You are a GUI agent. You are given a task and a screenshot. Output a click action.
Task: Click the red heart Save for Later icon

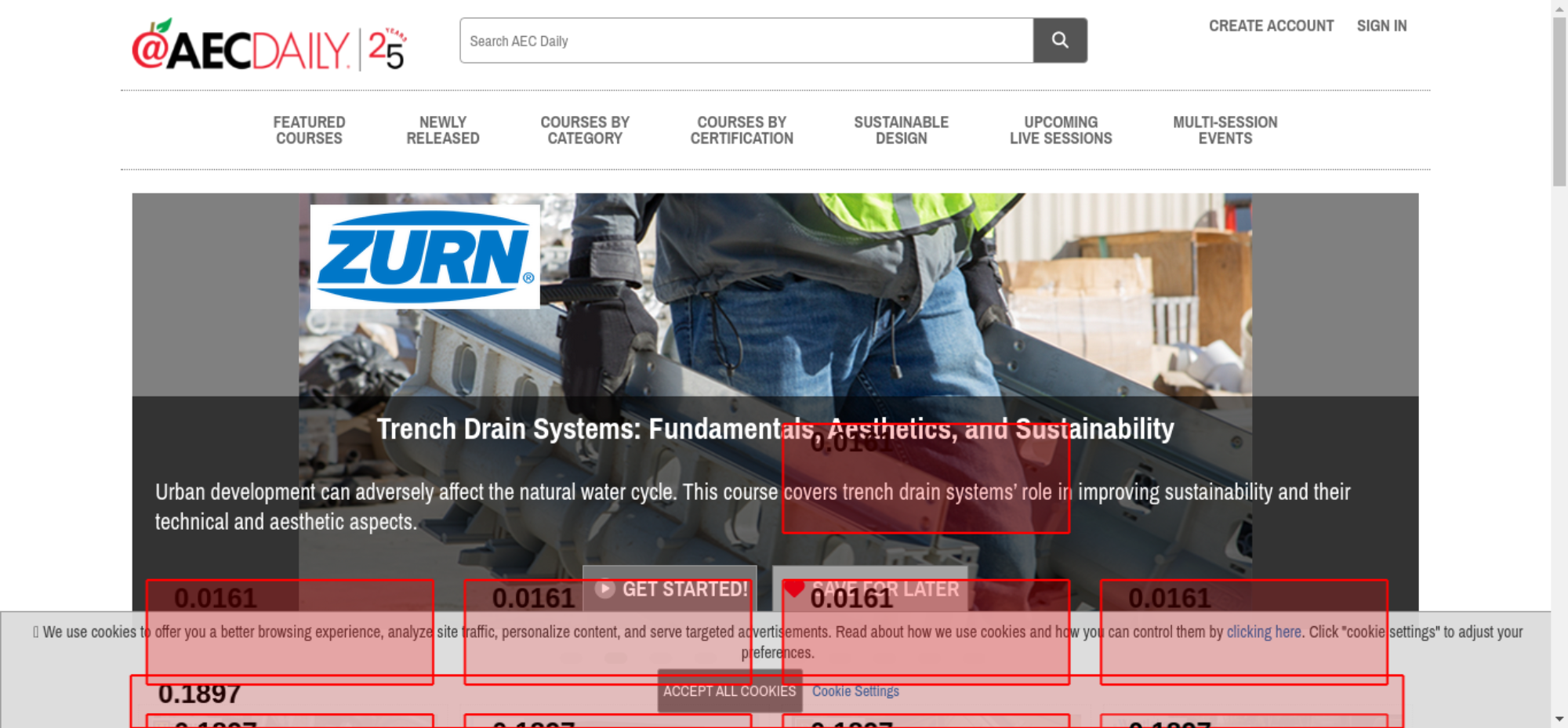click(794, 589)
